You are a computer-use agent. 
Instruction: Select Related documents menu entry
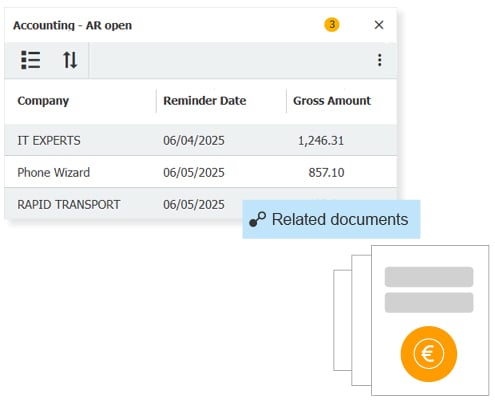[x=331, y=219]
